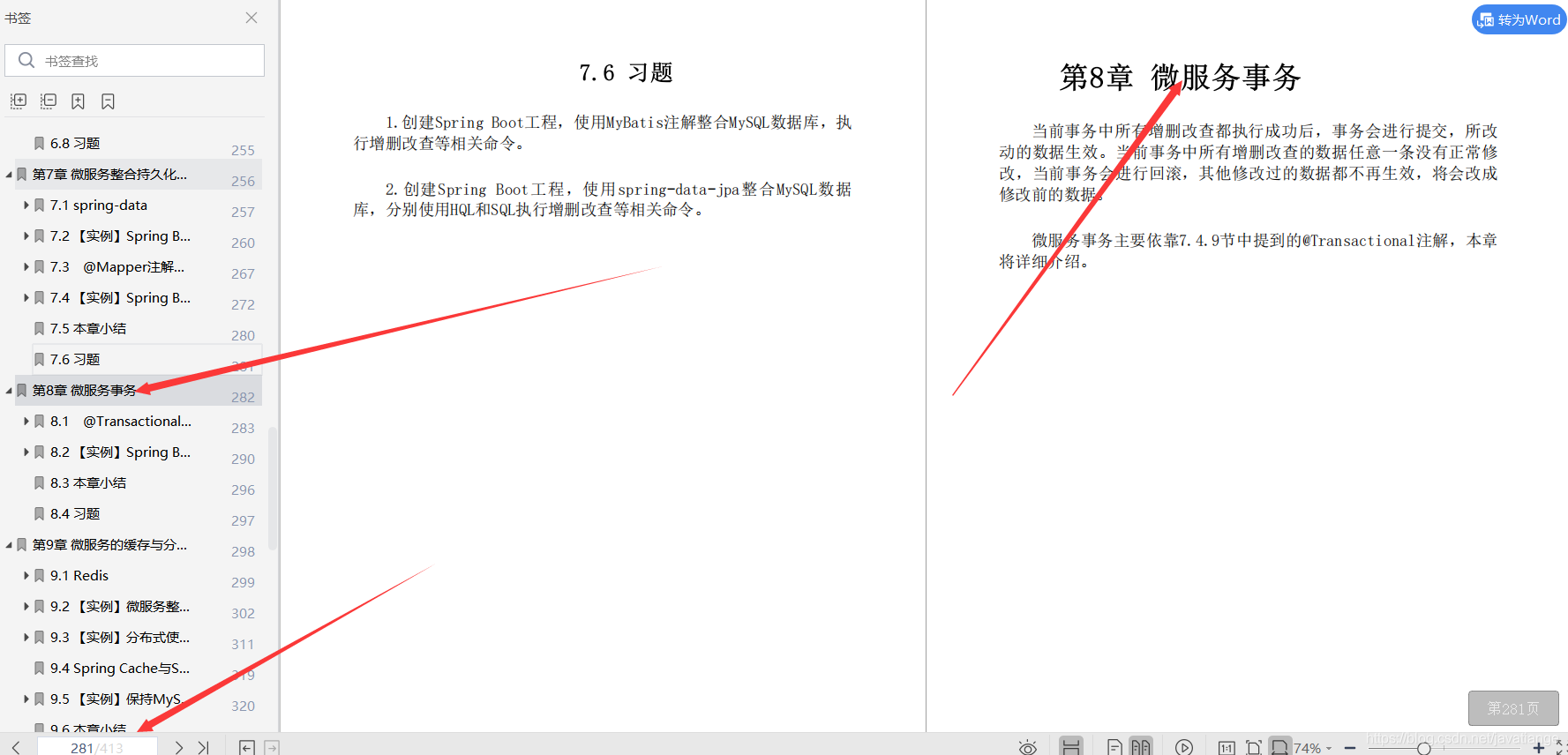Click the 第281页 page indicator badge
1568x755 pixels.
pos(1513,708)
